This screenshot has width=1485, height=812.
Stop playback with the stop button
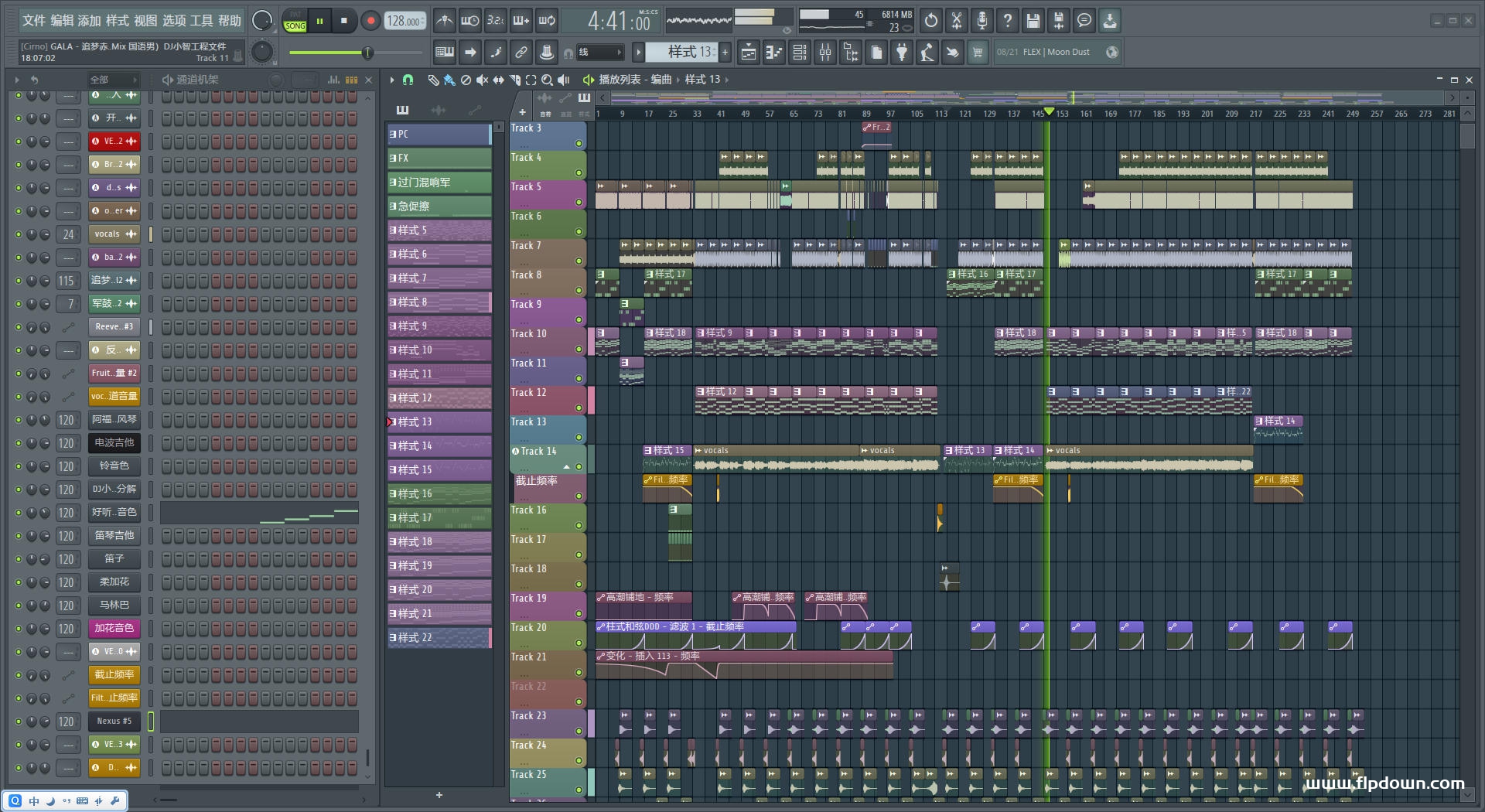click(344, 21)
